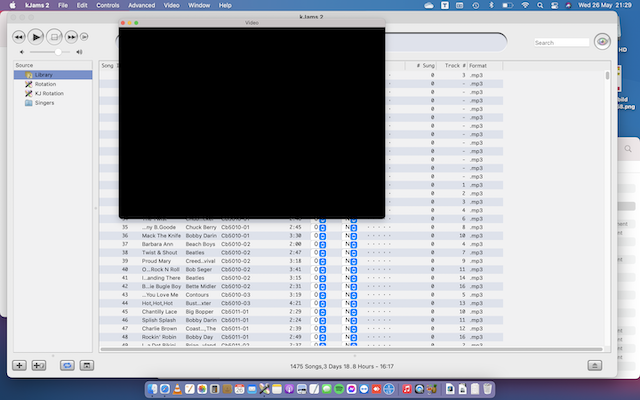640x400 pixels.
Task: Click the rewind previous-track button
Action: click(x=19, y=37)
